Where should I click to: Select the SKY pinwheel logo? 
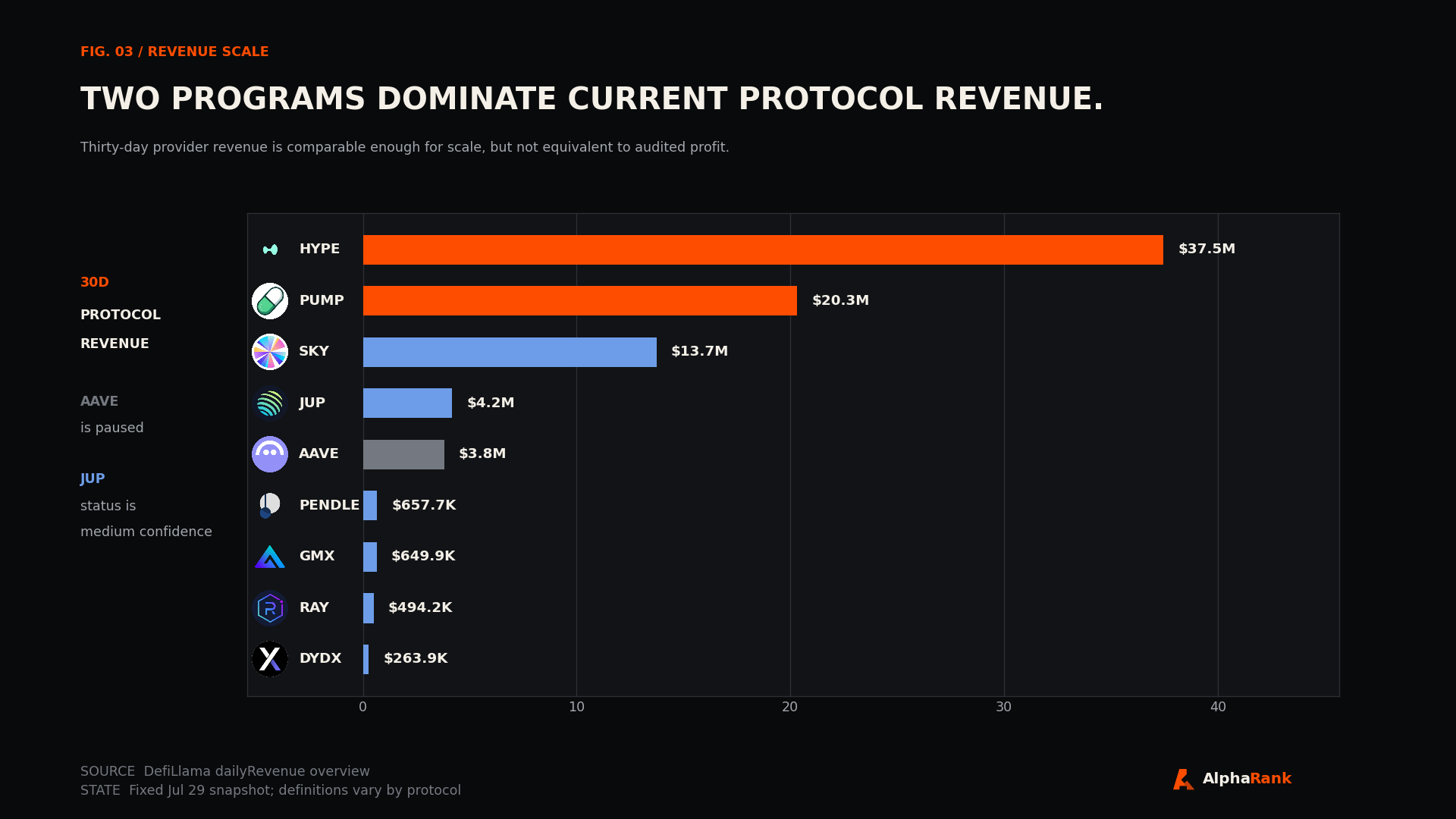click(270, 352)
